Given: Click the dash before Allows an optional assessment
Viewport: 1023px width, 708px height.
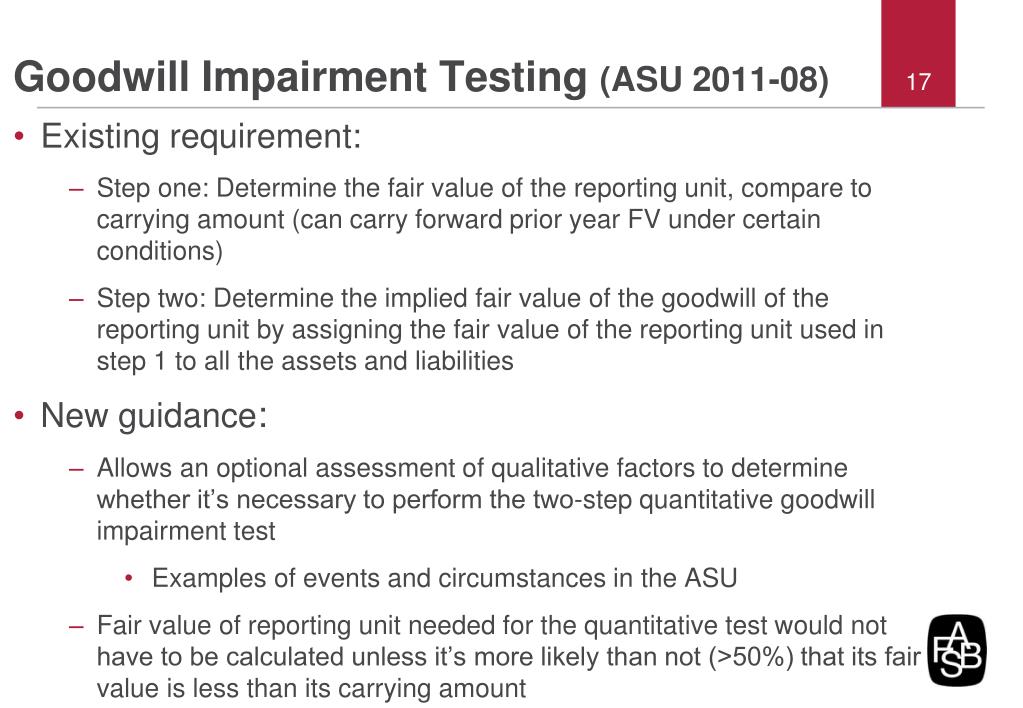Looking at the screenshot, I should click(76, 469).
